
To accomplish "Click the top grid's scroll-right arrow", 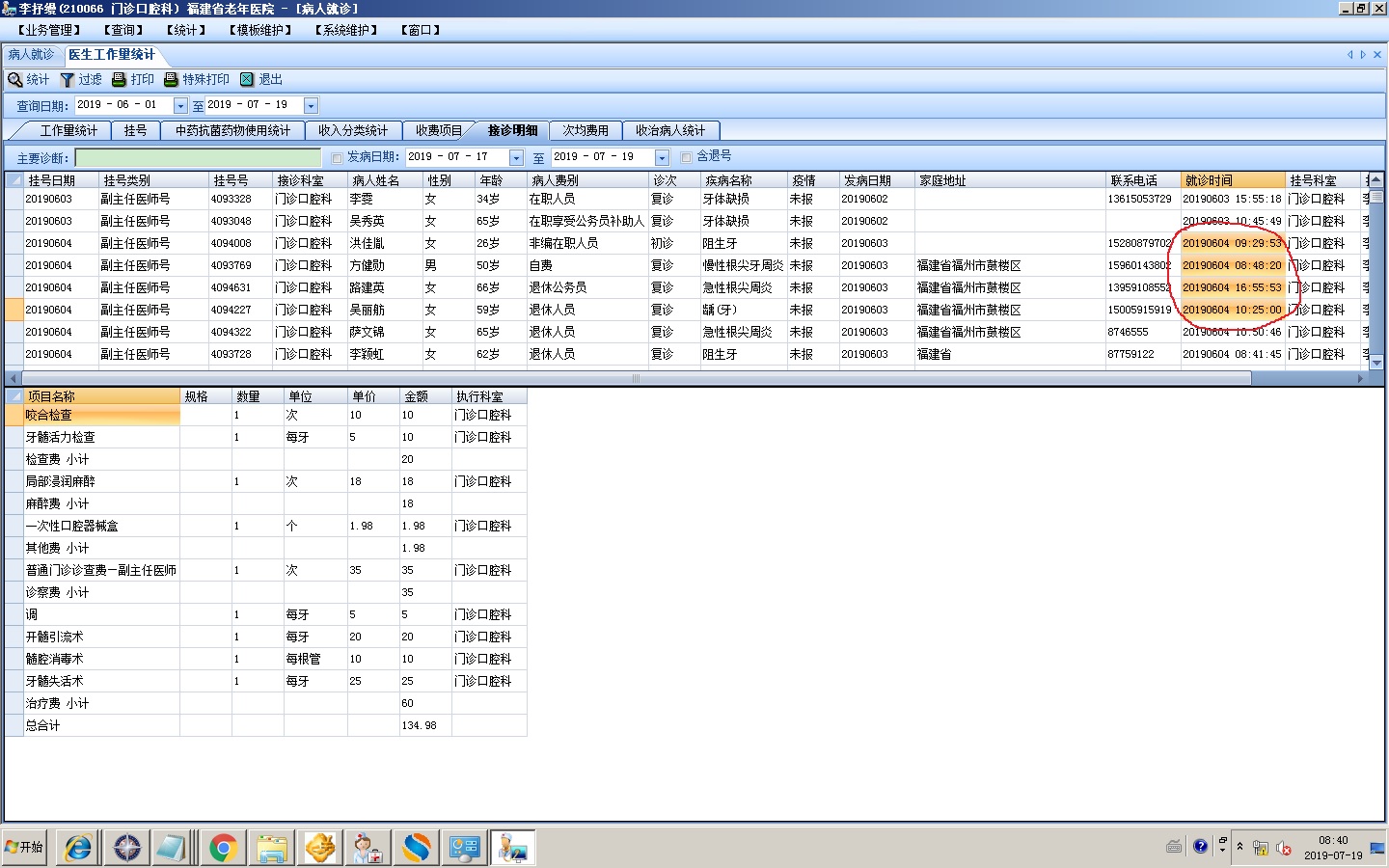I will (x=1361, y=378).
